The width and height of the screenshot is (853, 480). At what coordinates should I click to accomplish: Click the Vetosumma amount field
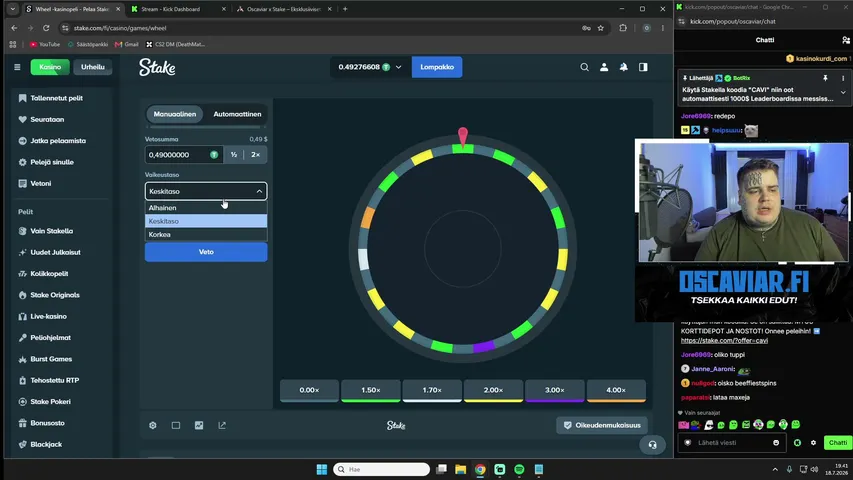(x=183, y=155)
